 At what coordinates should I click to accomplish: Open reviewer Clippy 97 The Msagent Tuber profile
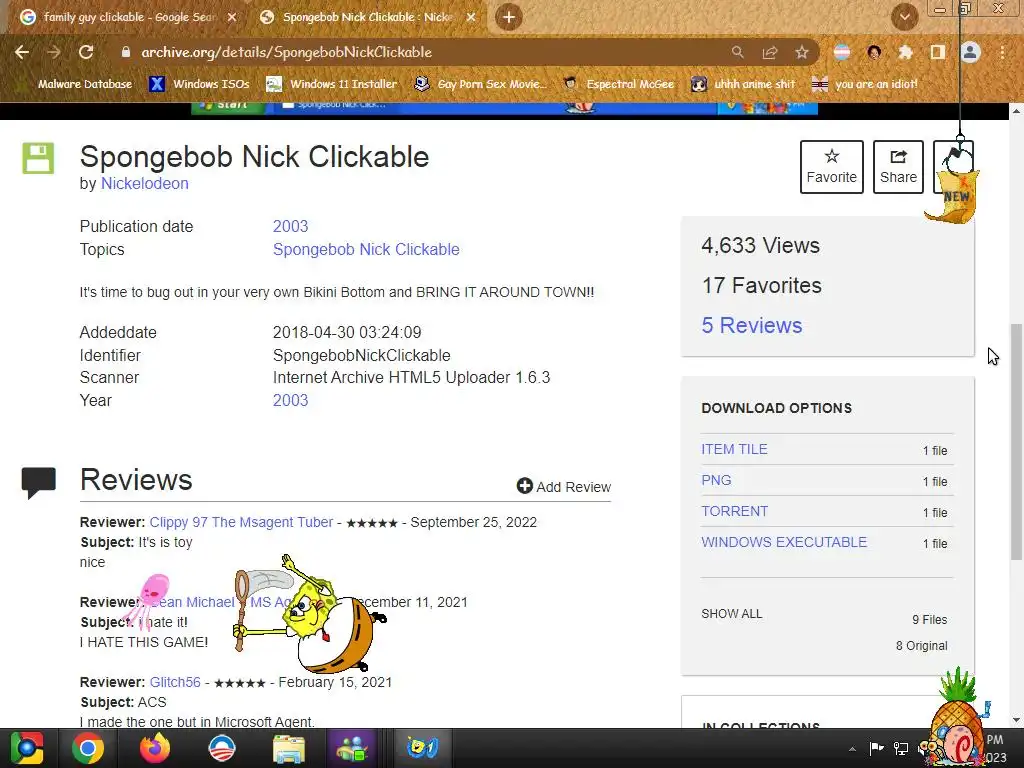[x=241, y=522]
